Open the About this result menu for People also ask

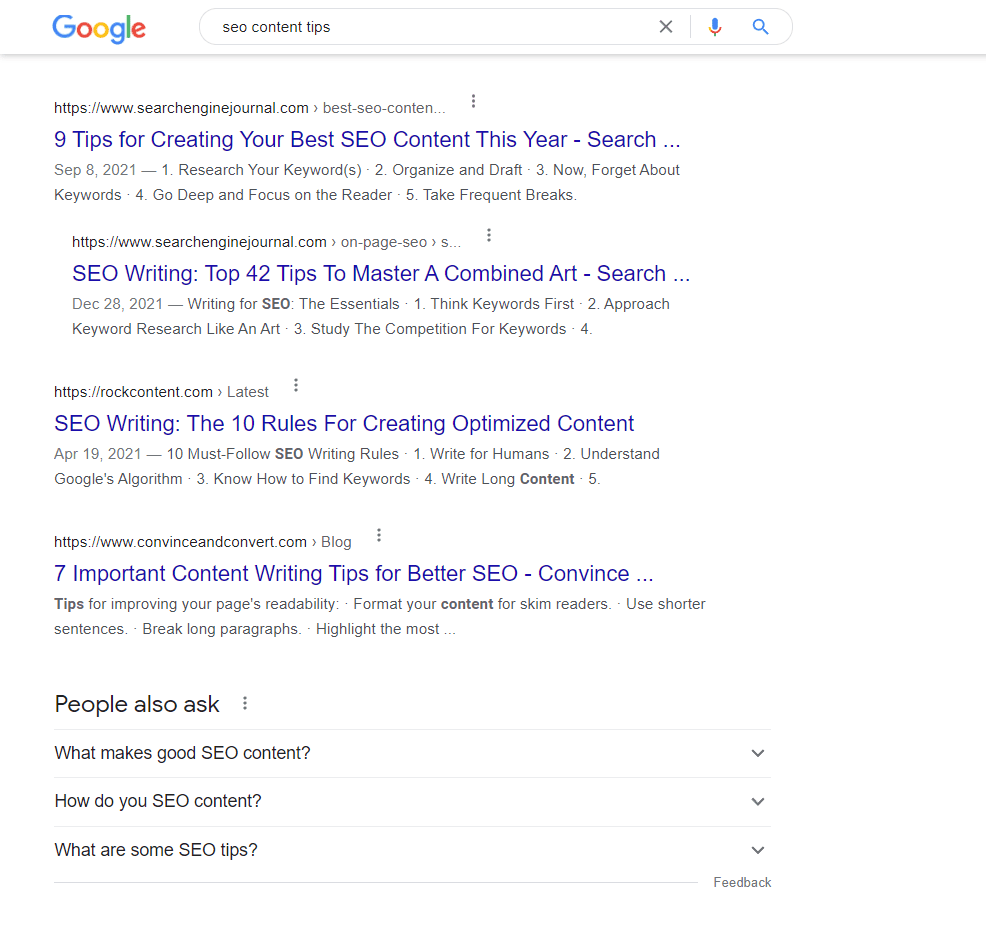coord(245,702)
